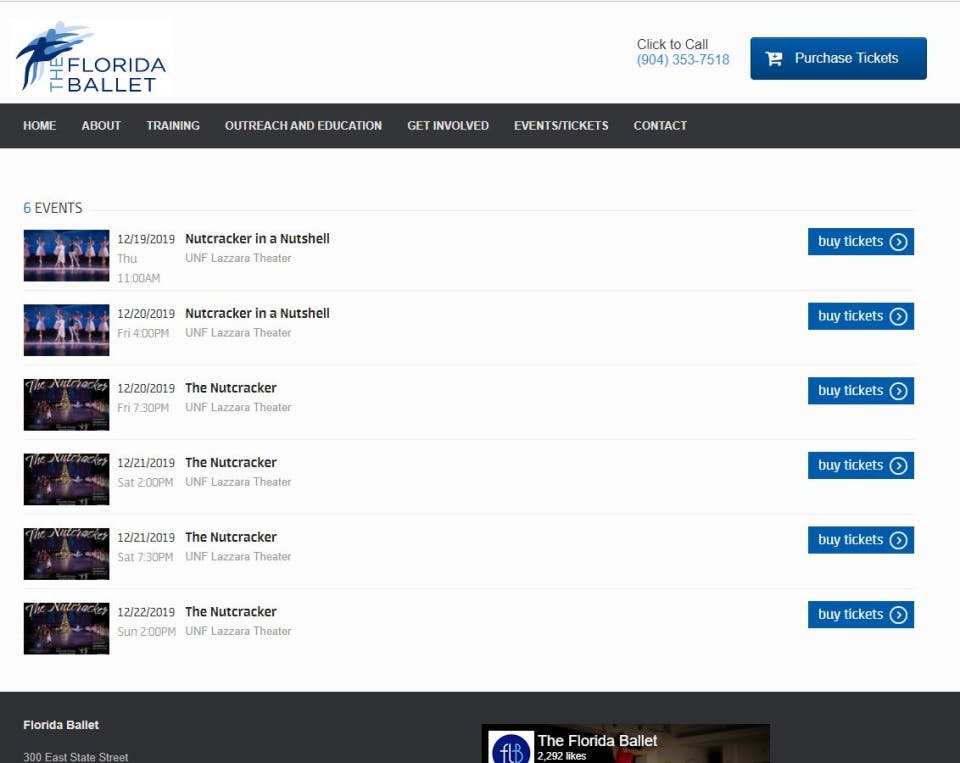Open 'The Florida Ballet' Facebook page title
The image size is (960, 763).
pyautogui.click(x=598, y=741)
